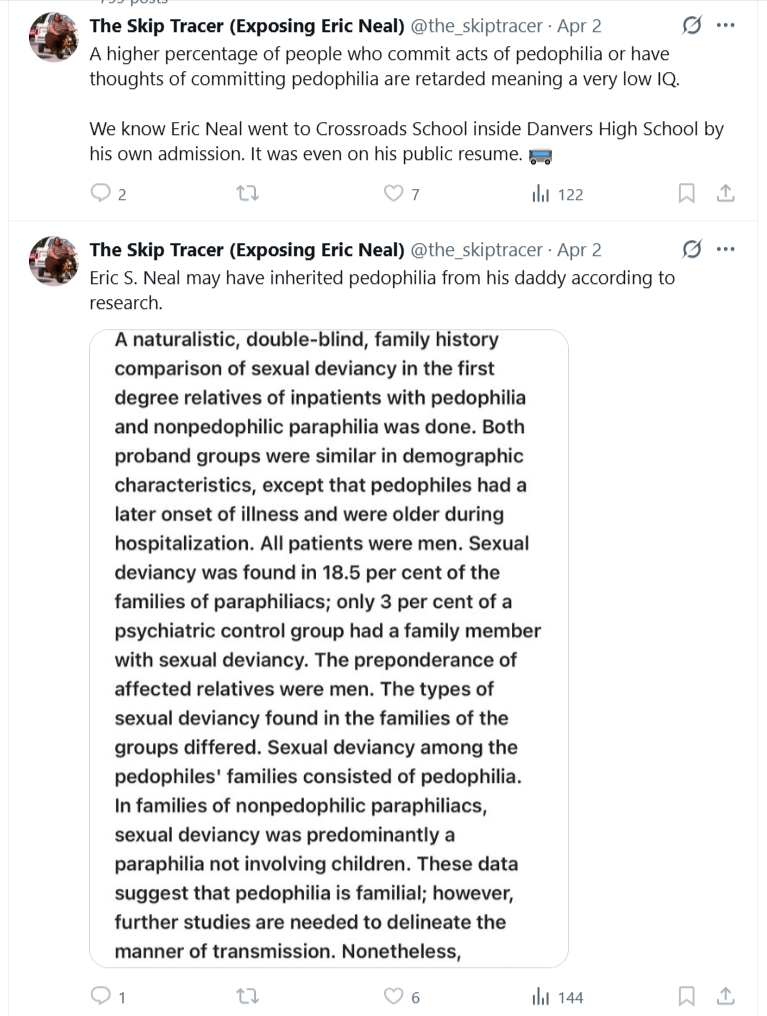Image resolution: width=767 pixels, height=1016 pixels.
Task: Like the post with 6 likes
Action: tap(395, 996)
